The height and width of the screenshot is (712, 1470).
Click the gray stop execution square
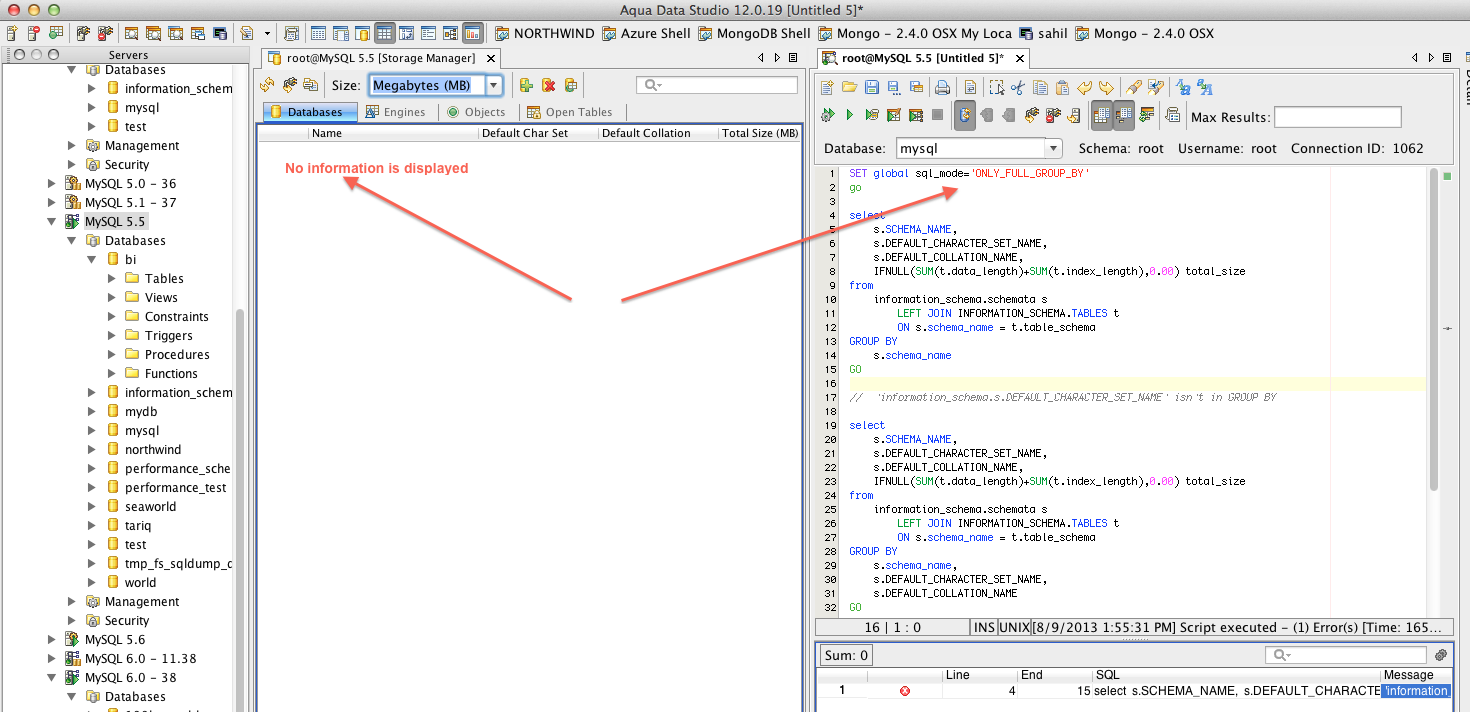pos(937,116)
